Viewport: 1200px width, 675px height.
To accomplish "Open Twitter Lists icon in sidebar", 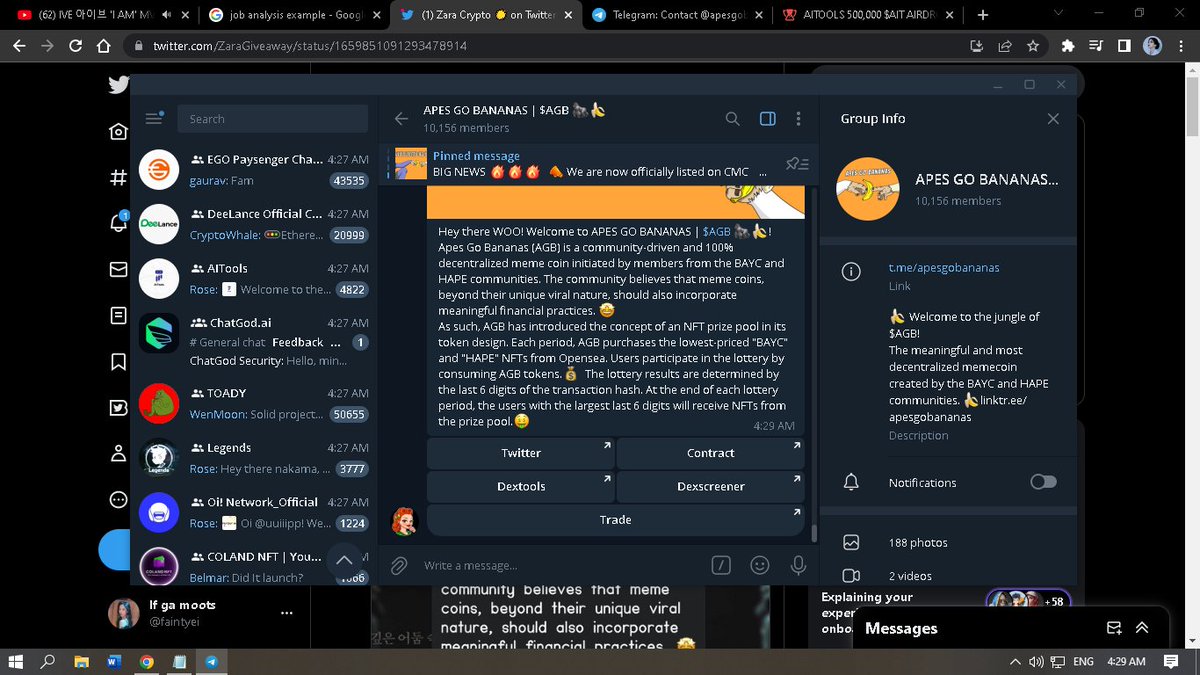I will [x=118, y=315].
